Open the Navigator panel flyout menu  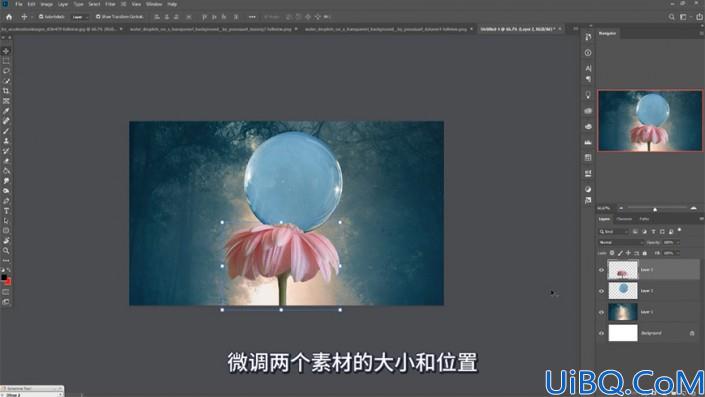pyautogui.click(x=701, y=33)
